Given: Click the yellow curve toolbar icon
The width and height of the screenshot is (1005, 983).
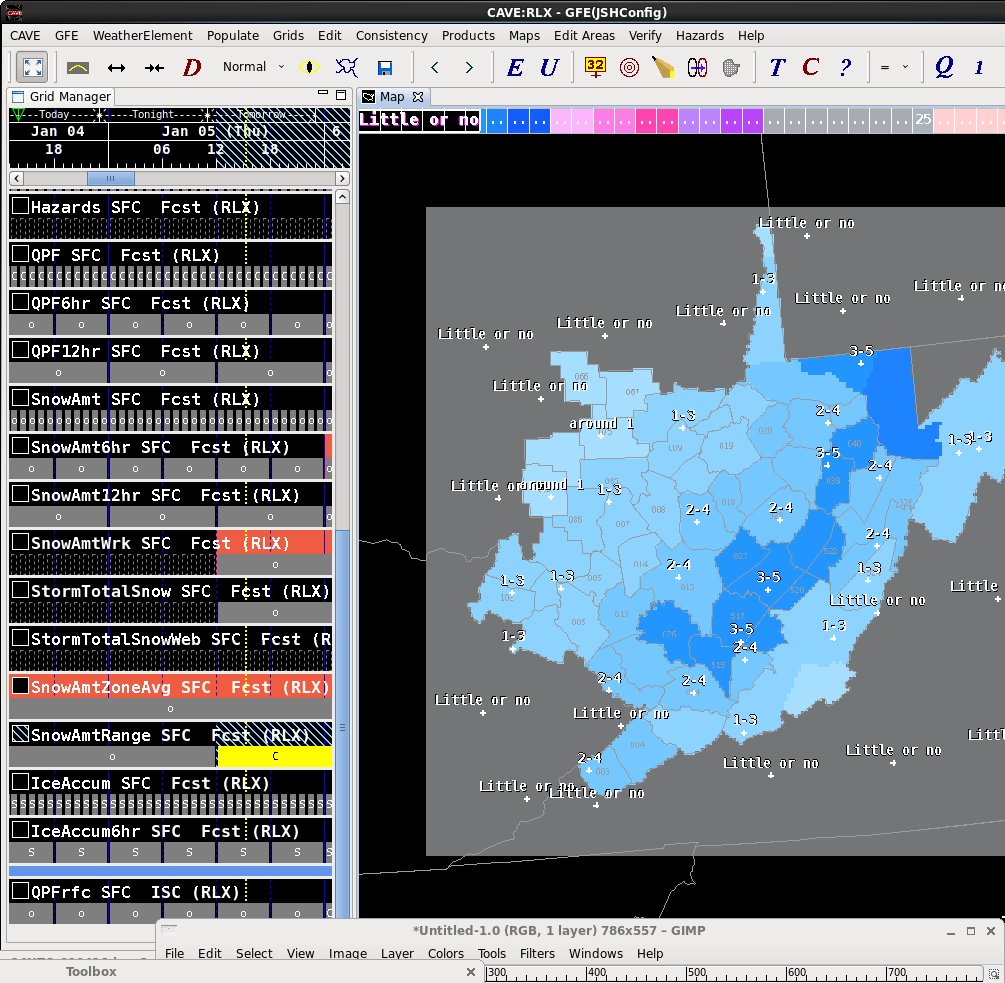Looking at the screenshot, I should tap(78, 67).
